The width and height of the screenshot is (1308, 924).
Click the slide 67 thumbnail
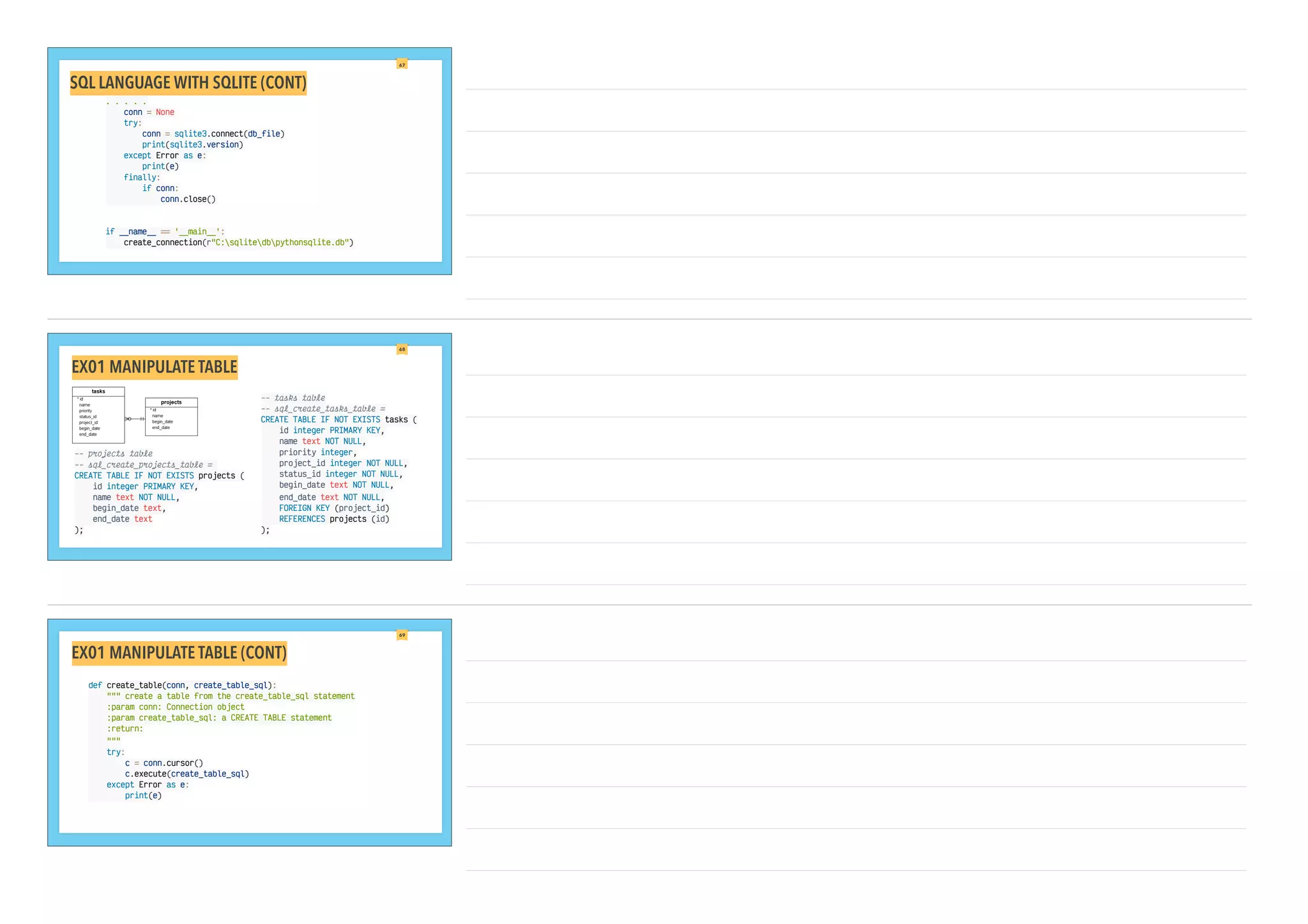(x=249, y=161)
